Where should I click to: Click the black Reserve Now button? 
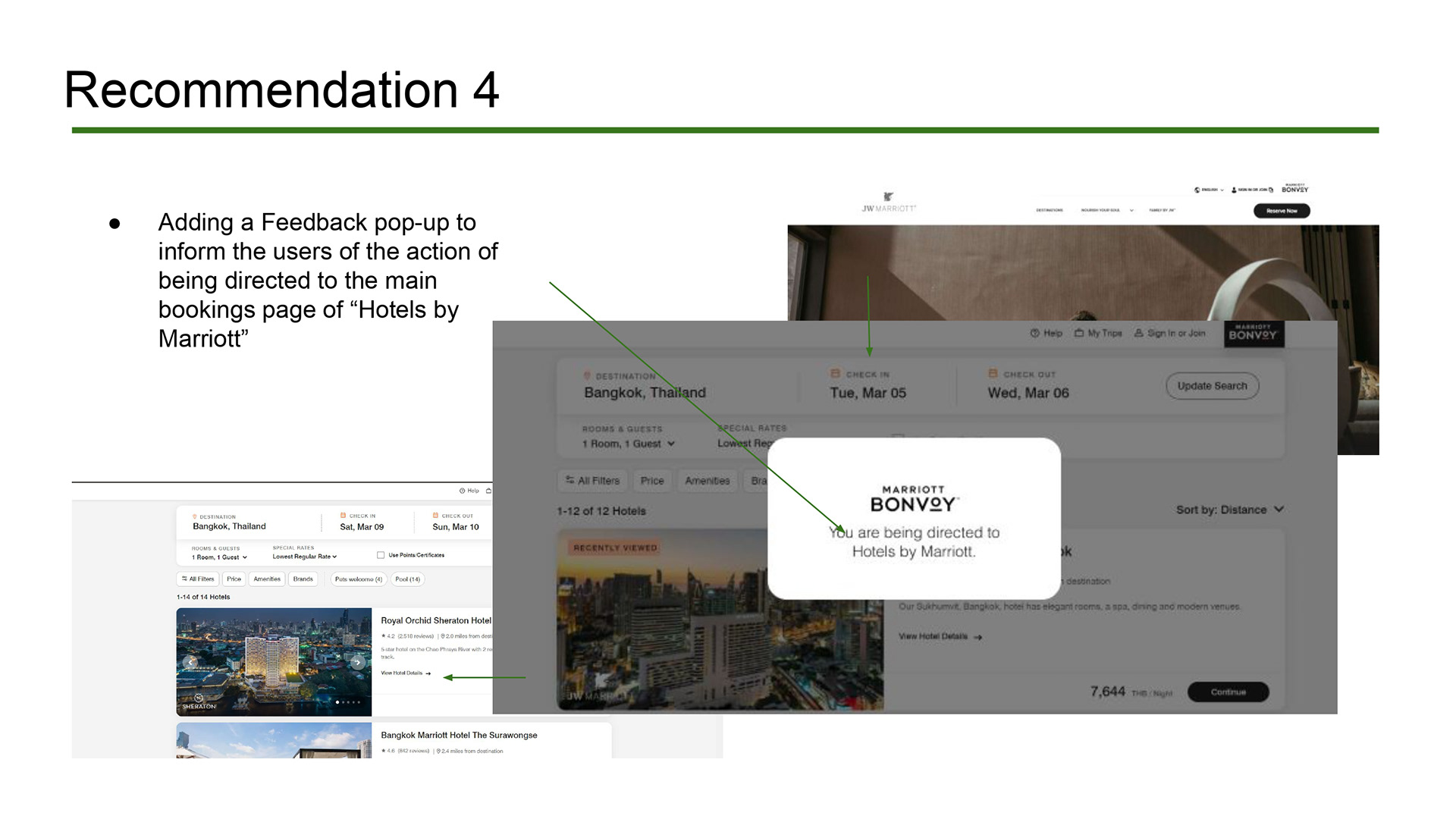[1282, 211]
